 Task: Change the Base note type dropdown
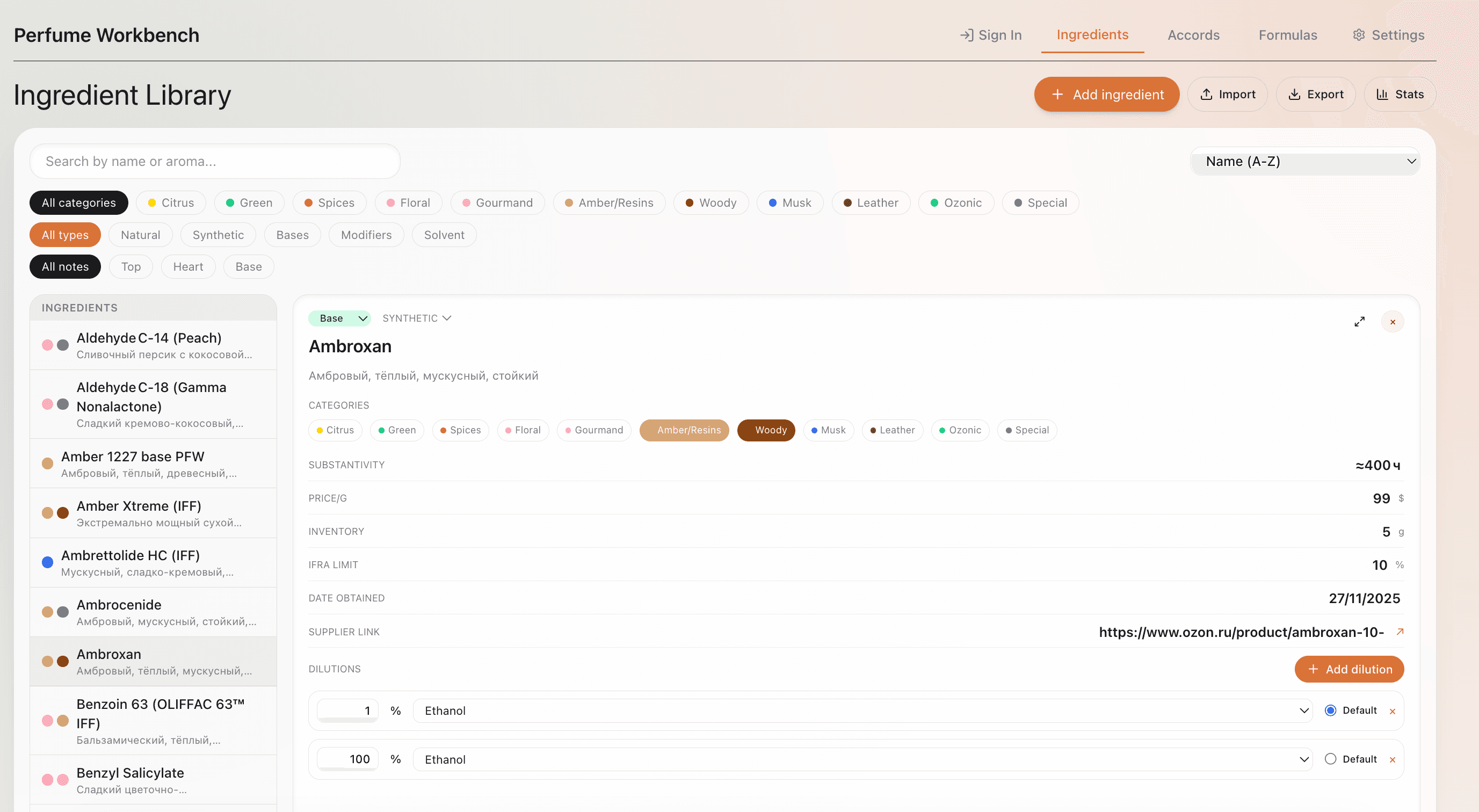(x=339, y=317)
